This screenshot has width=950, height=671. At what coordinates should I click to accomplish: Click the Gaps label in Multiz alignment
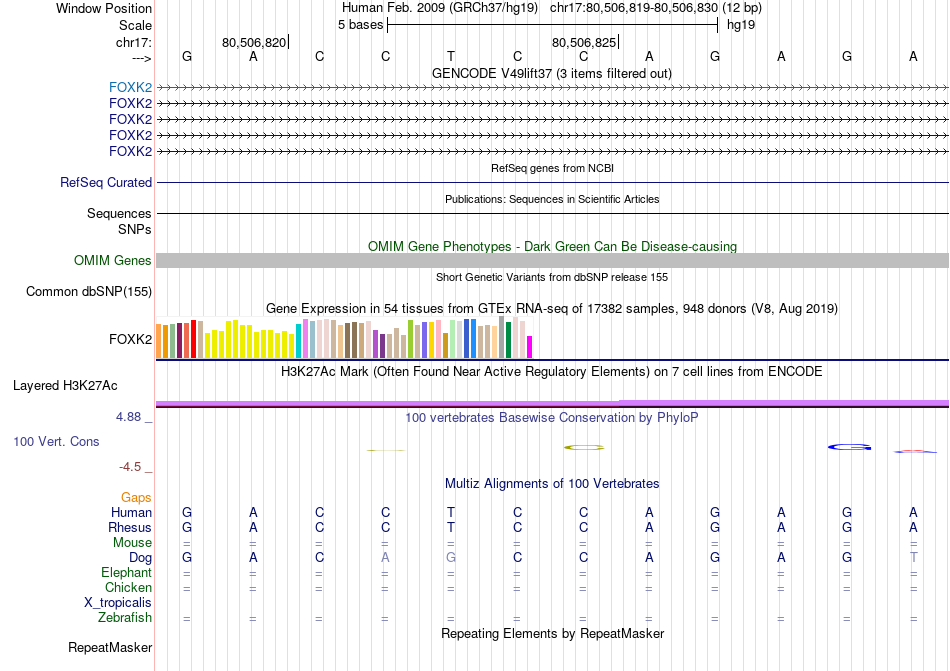[136, 497]
